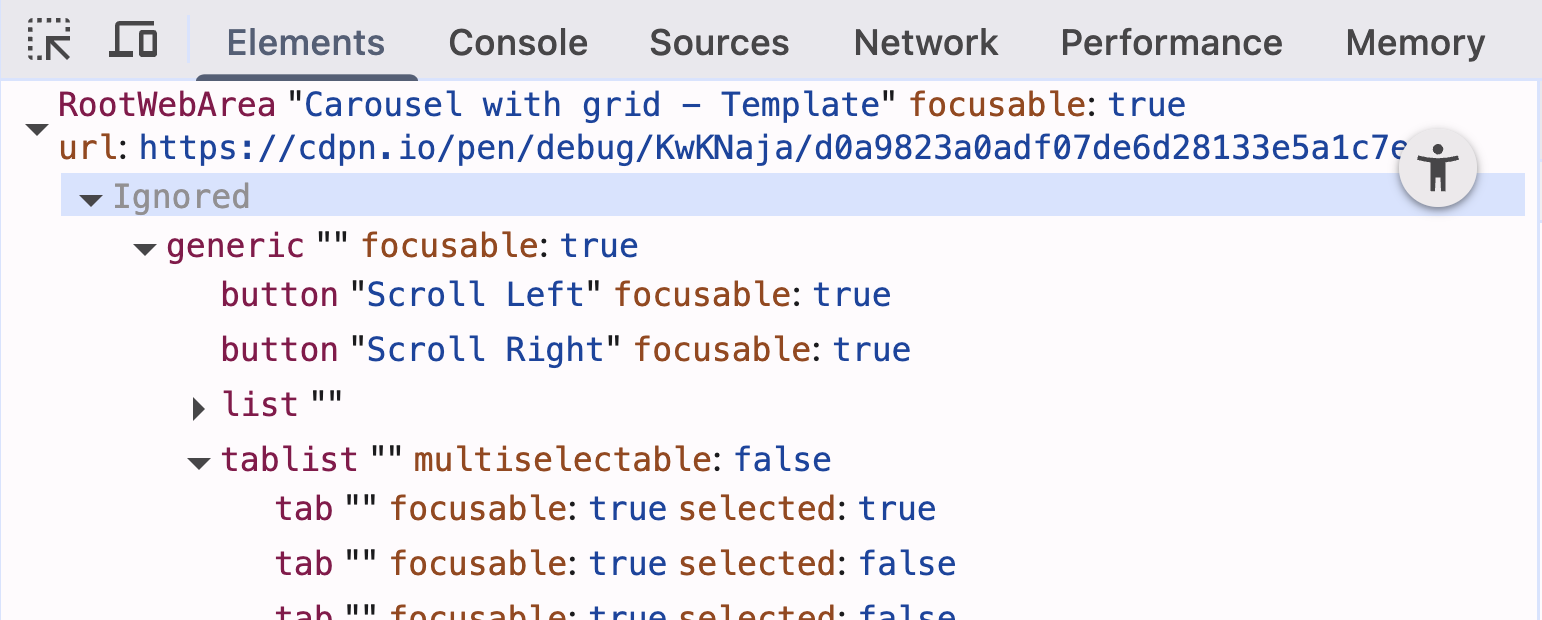Open the Performance tab
The width and height of the screenshot is (1542, 620).
(x=1171, y=42)
